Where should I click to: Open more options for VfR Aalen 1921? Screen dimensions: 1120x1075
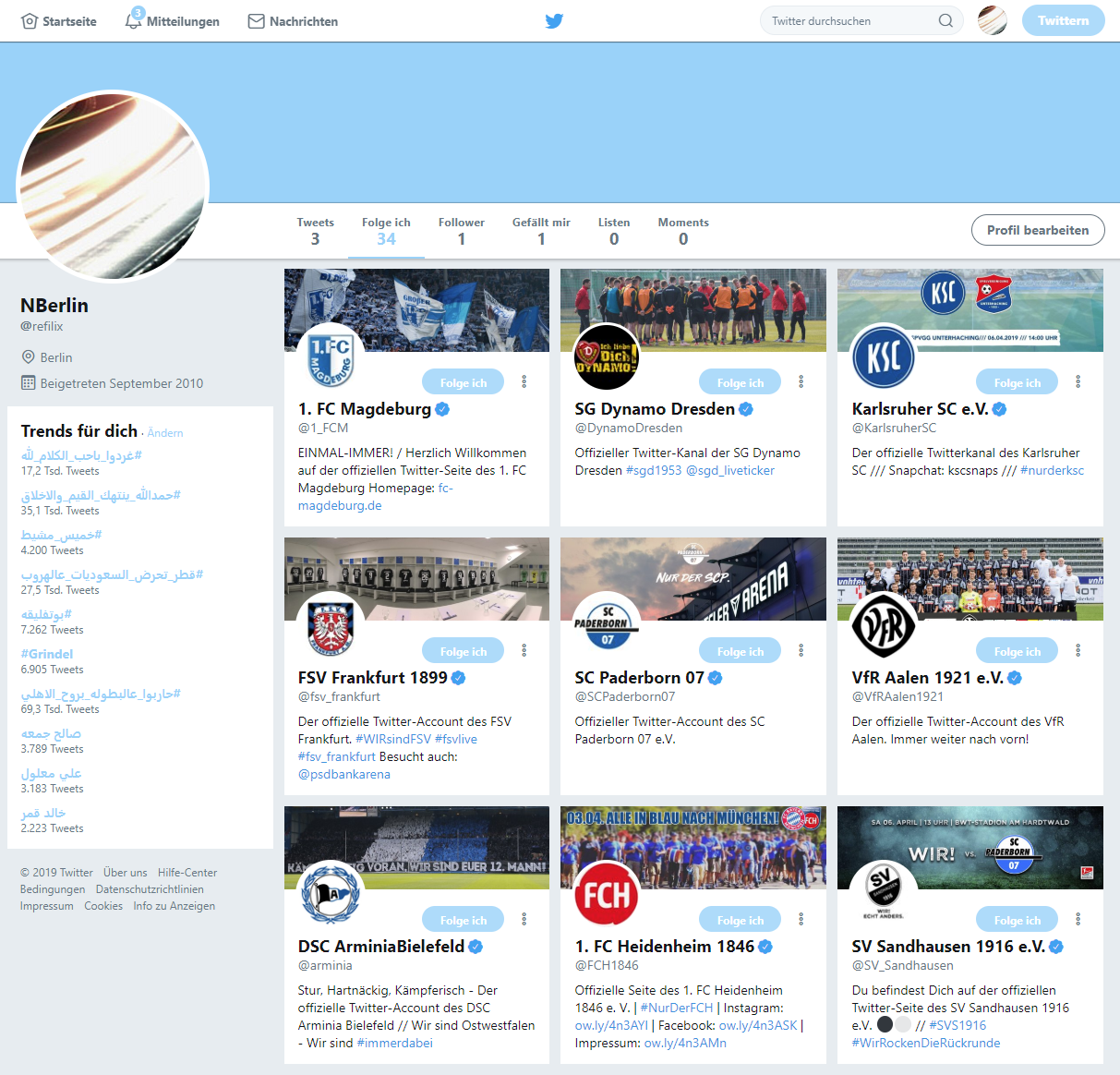(x=1078, y=650)
